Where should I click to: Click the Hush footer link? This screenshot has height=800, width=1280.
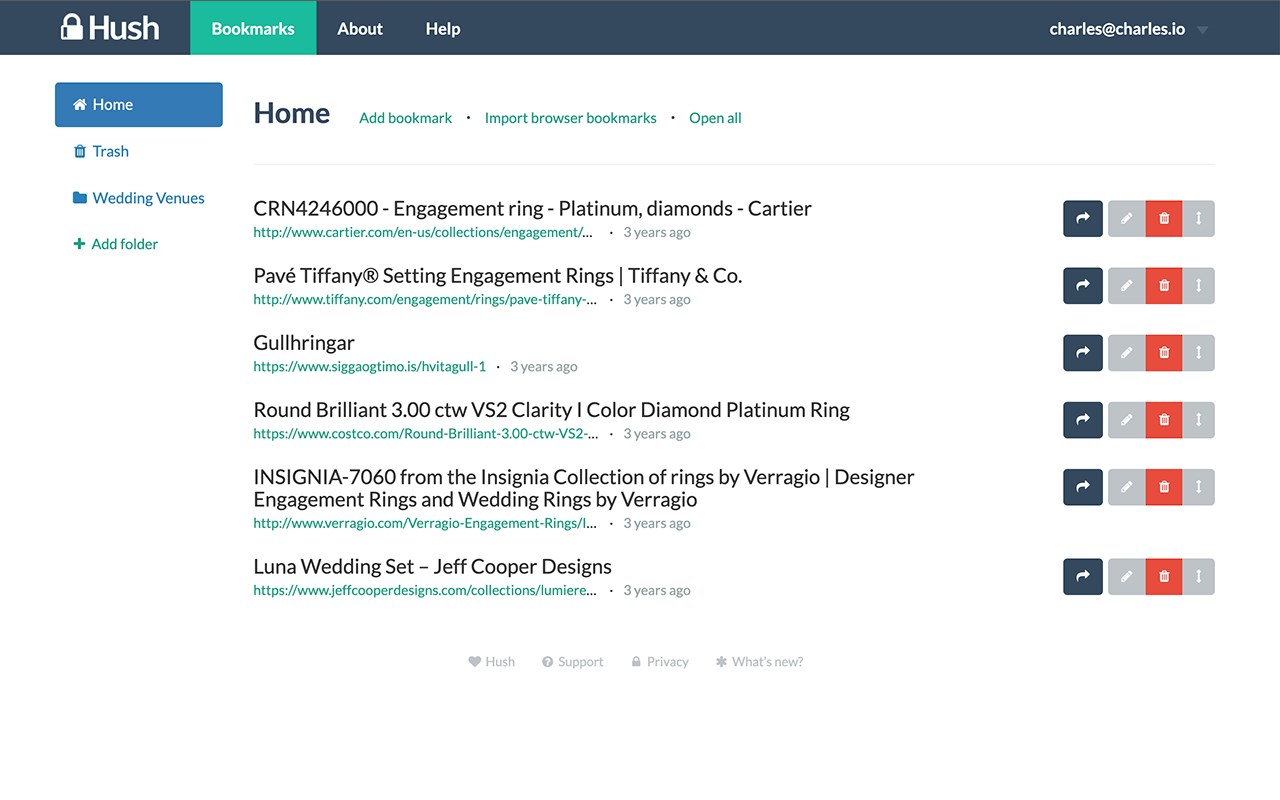pos(492,661)
